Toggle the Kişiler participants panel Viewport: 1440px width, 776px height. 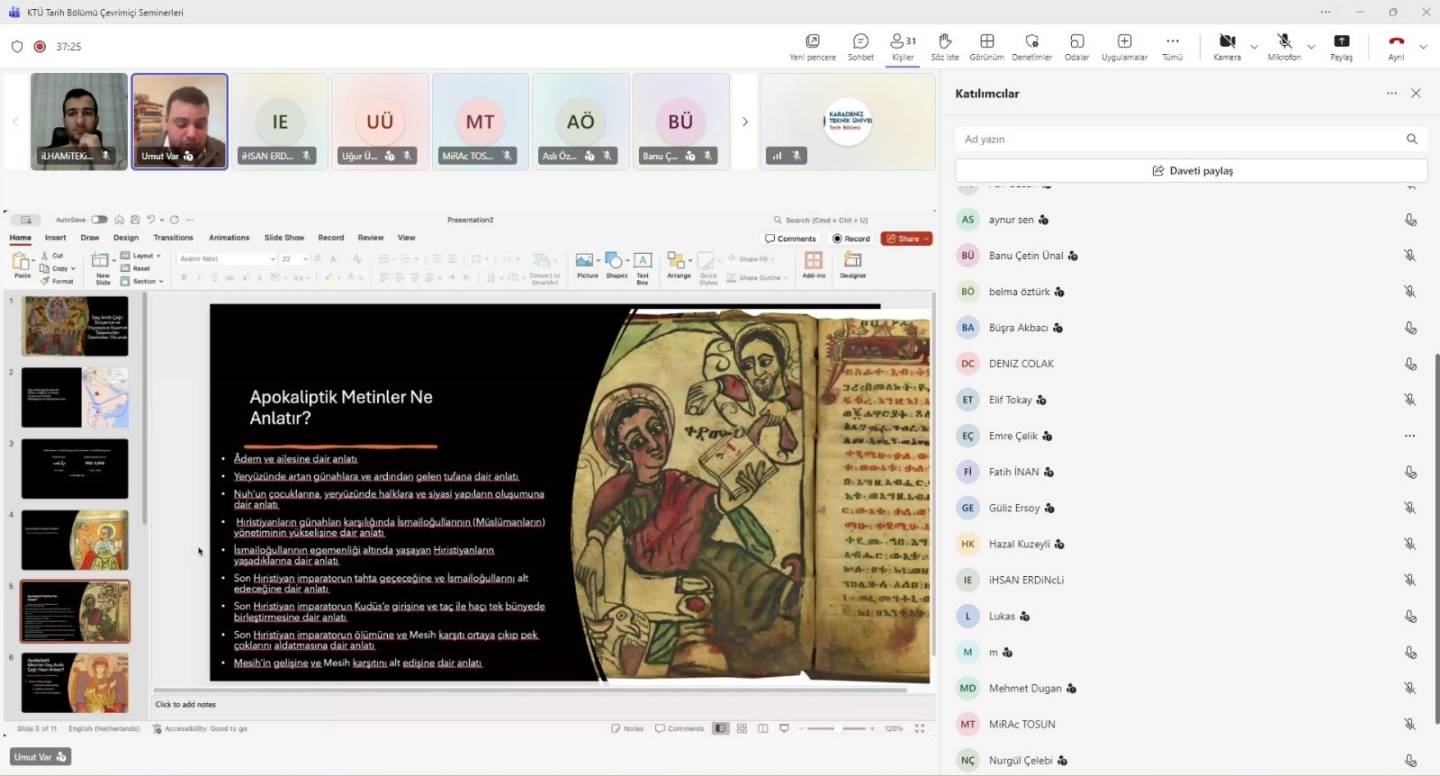(x=902, y=42)
